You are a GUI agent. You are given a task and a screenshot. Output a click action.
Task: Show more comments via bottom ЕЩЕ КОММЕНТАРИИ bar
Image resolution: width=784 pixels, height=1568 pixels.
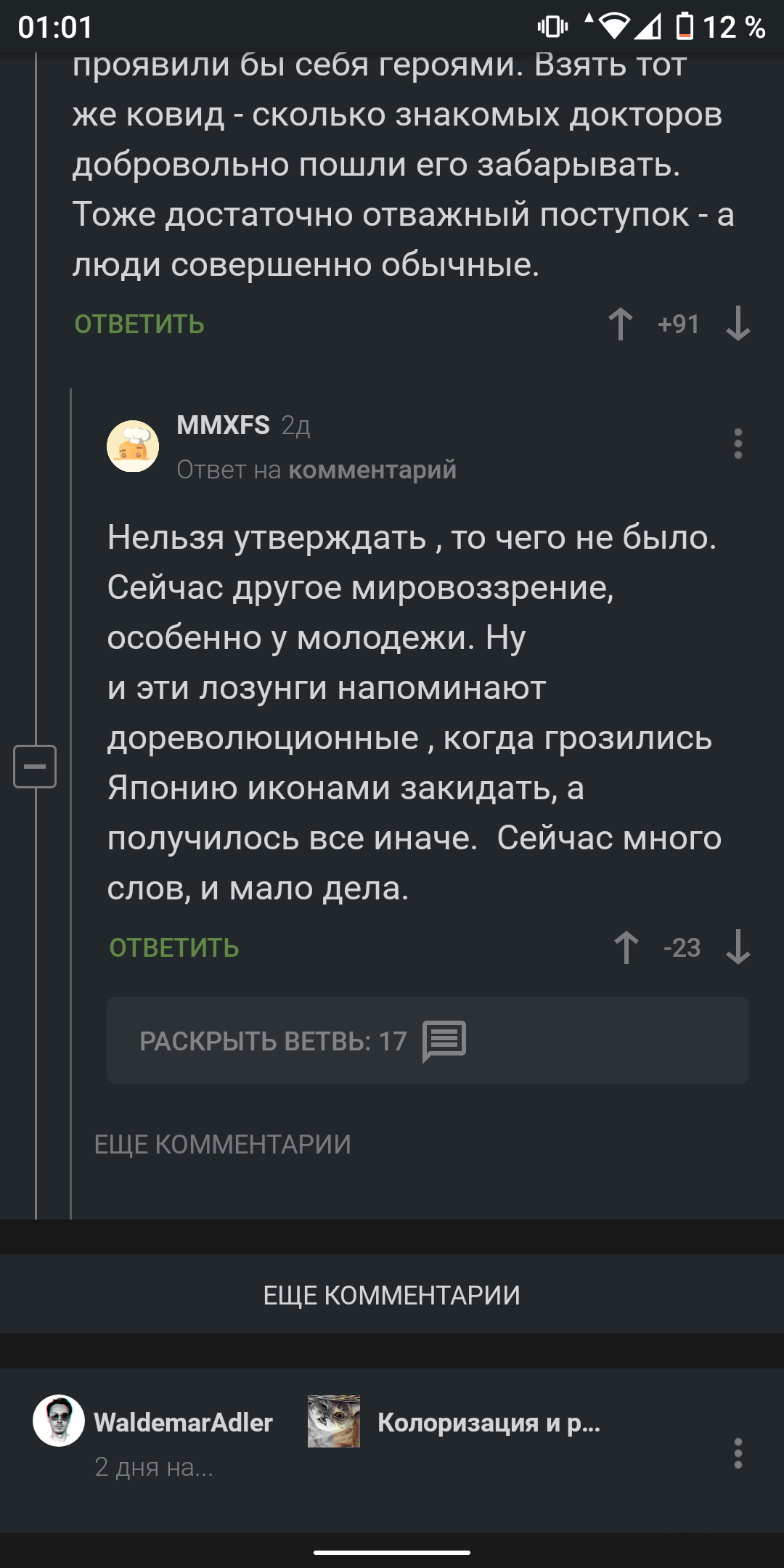392,1295
